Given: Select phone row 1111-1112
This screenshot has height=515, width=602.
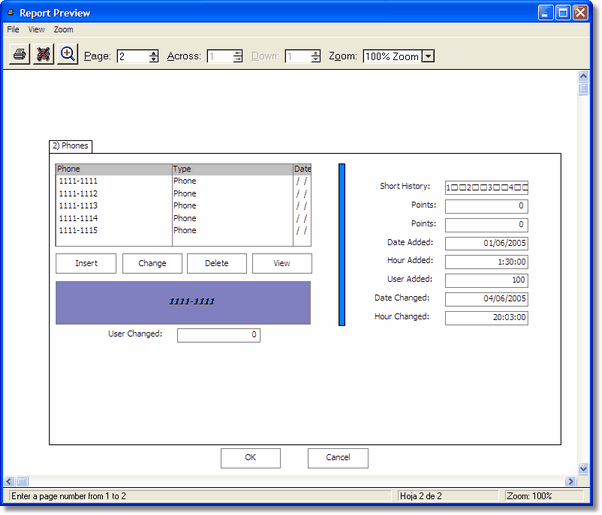Looking at the screenshot, I should click(x=183, y=194).
